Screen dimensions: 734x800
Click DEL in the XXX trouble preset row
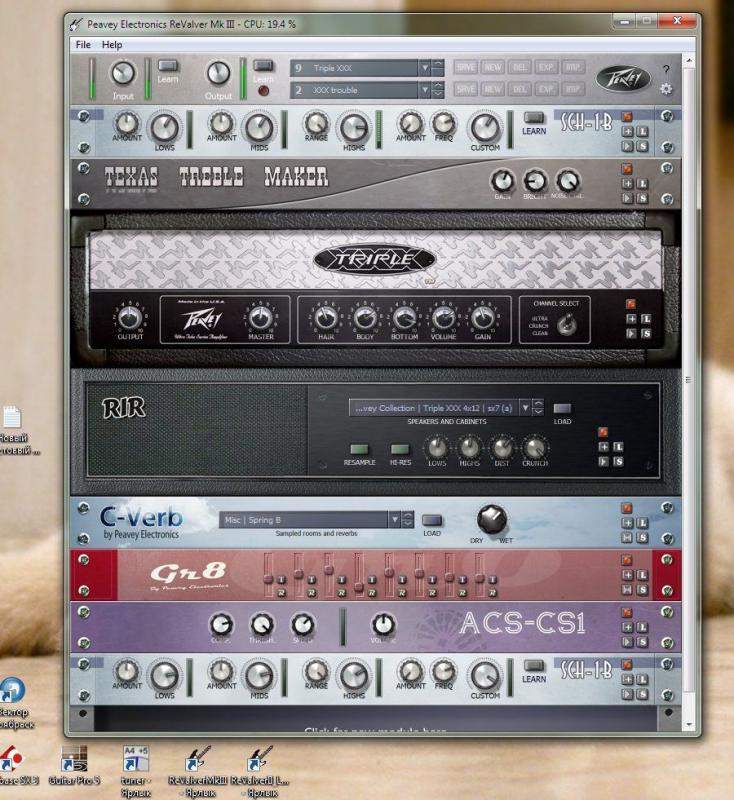(519, 89)
